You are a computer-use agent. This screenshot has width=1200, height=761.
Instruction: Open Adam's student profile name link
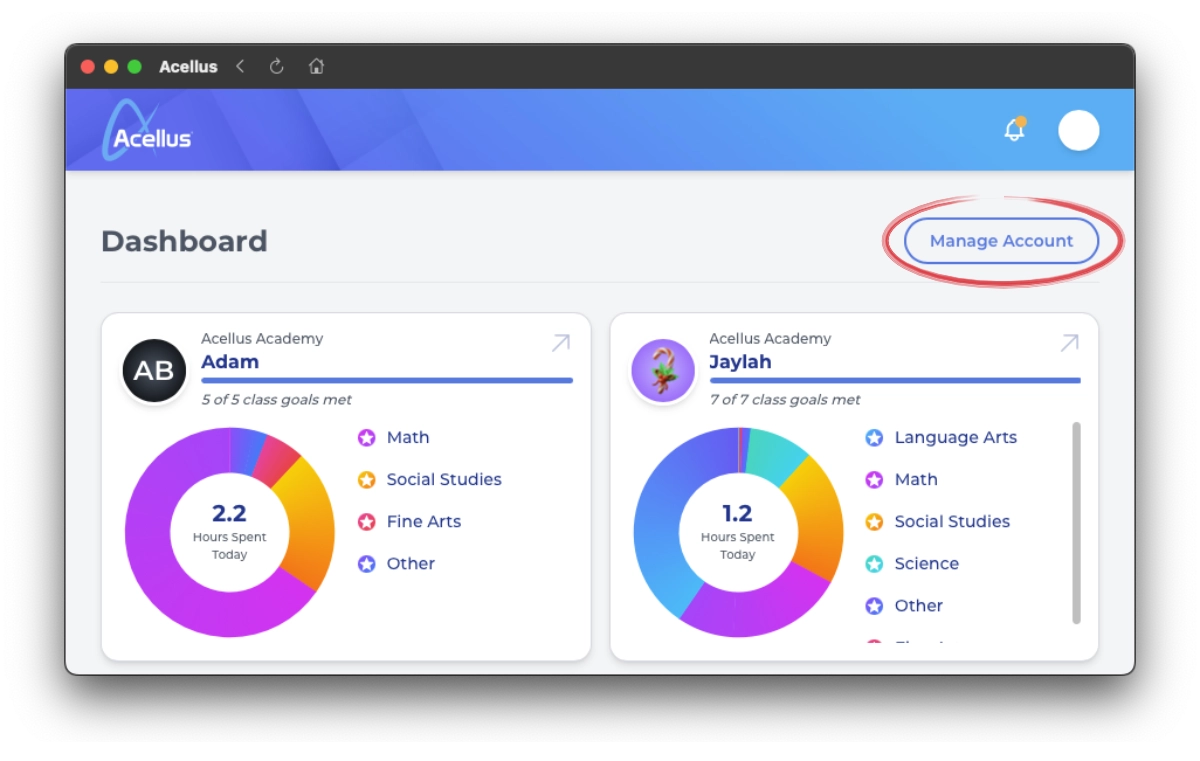230,361
